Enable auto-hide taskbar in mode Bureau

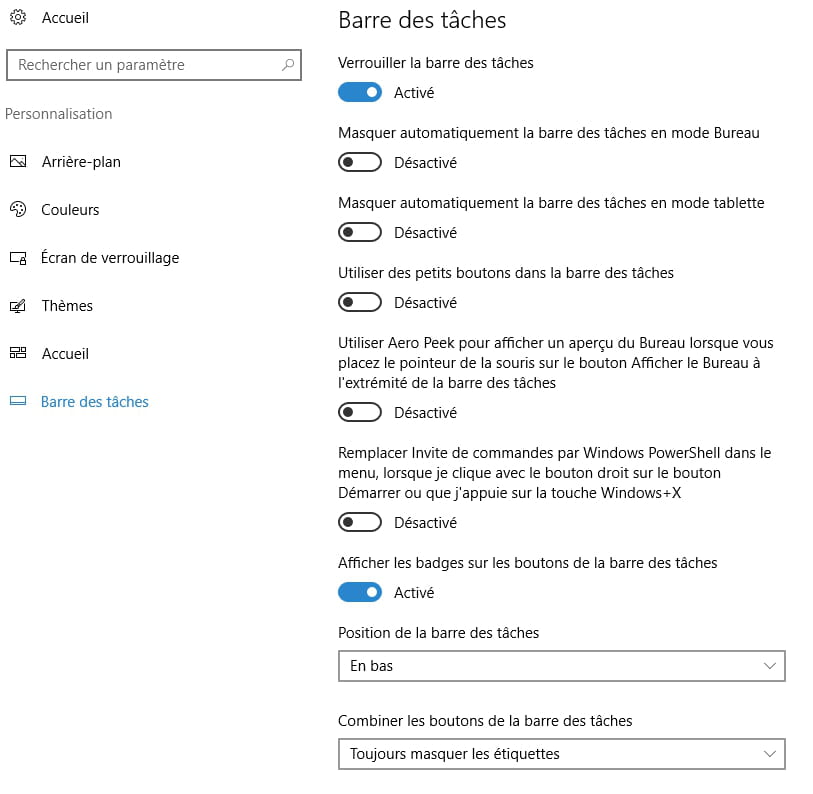click(360, 163)
